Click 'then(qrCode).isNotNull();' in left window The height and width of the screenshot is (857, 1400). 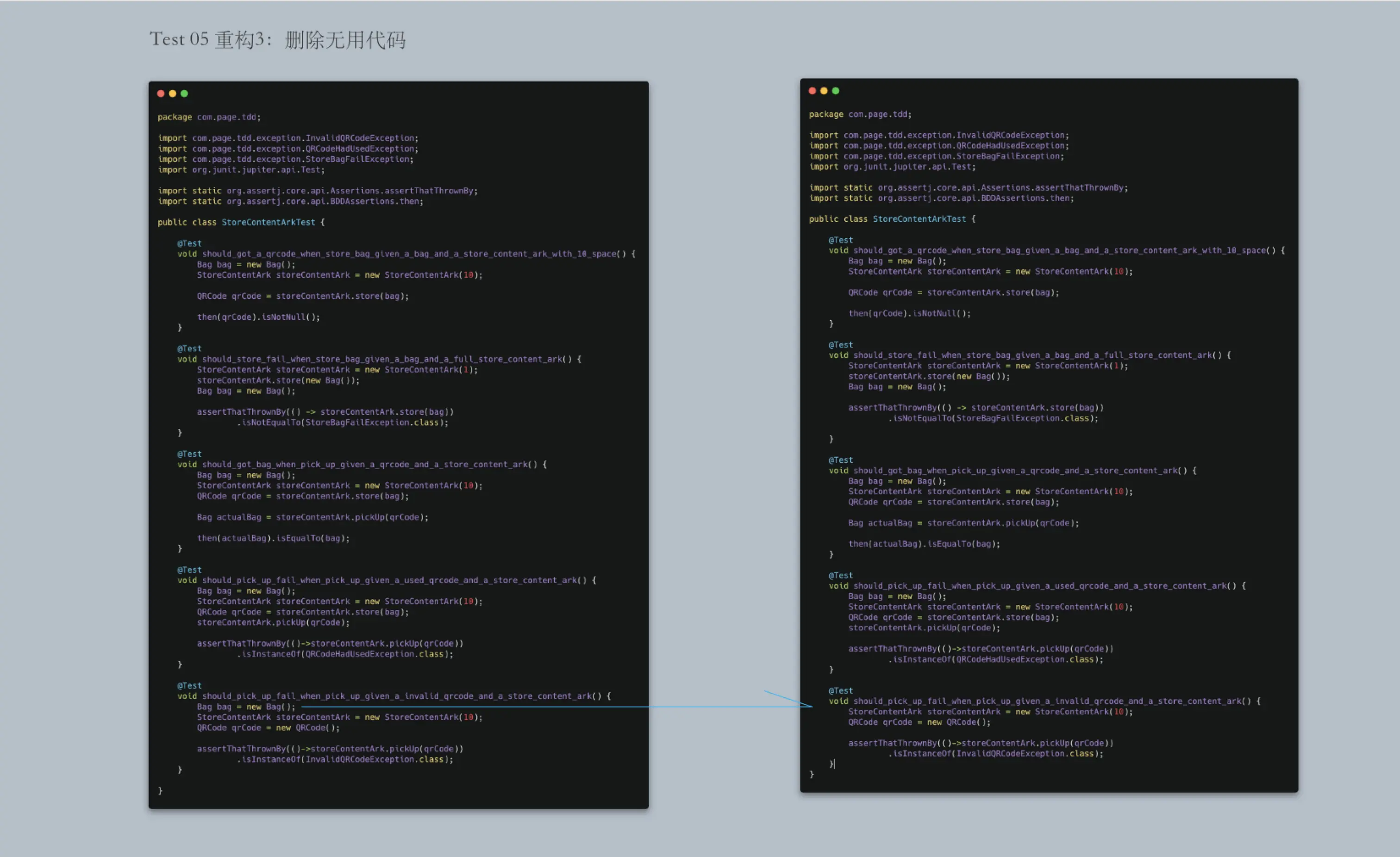point(258,317)
